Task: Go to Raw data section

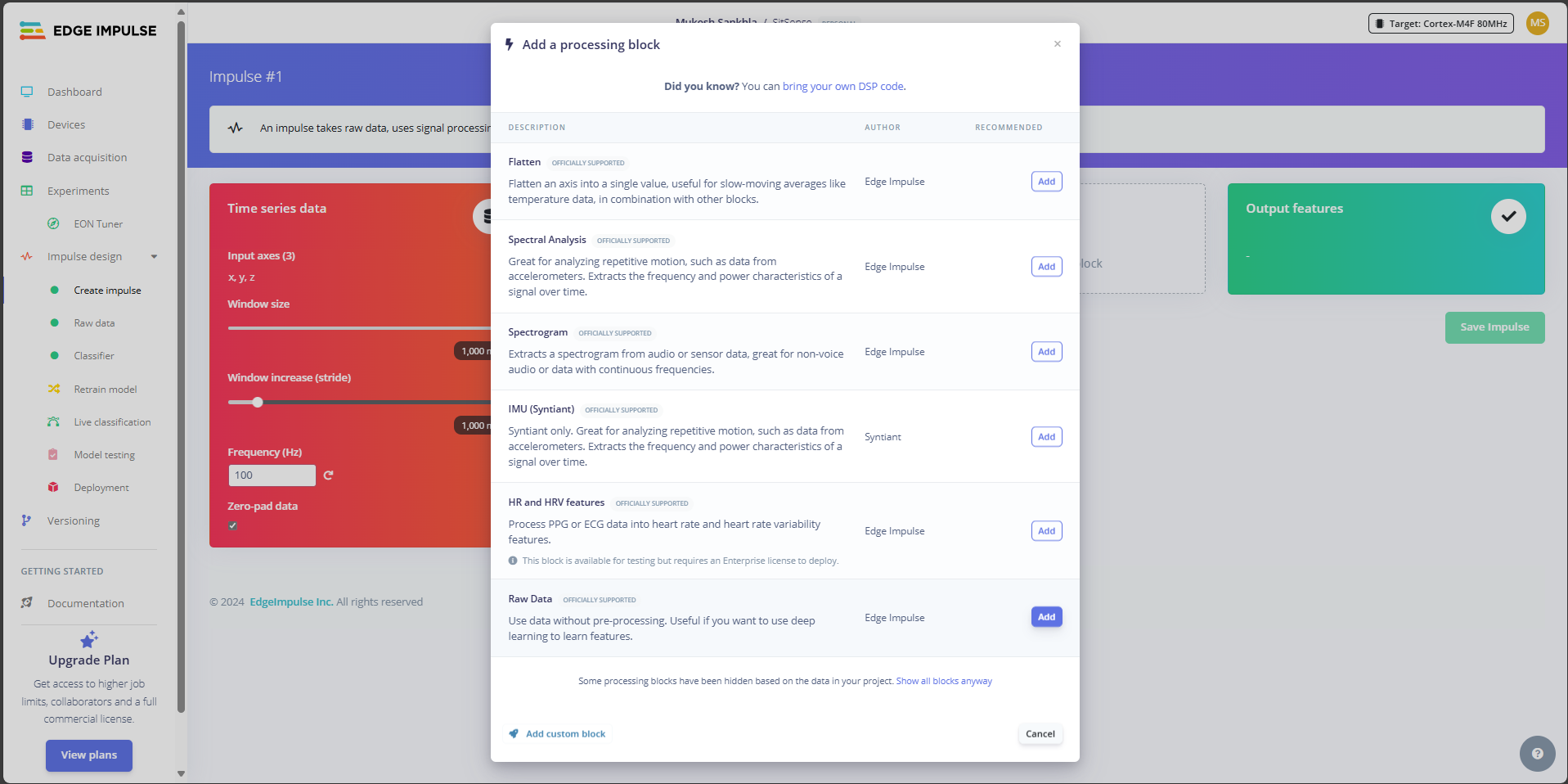Action: coord(94,323)
